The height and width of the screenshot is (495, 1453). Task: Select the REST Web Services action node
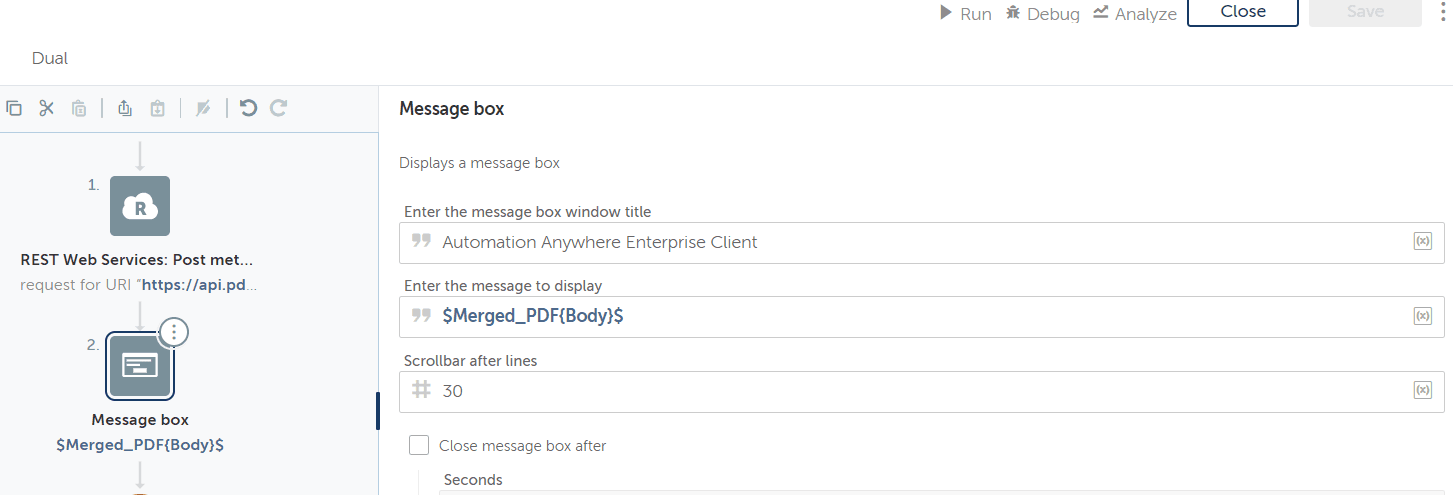coord(140,206)
